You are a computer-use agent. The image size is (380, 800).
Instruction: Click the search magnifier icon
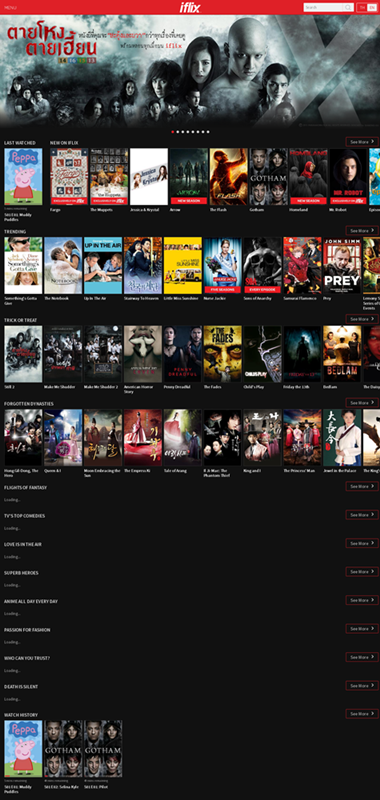click(348, 7)
